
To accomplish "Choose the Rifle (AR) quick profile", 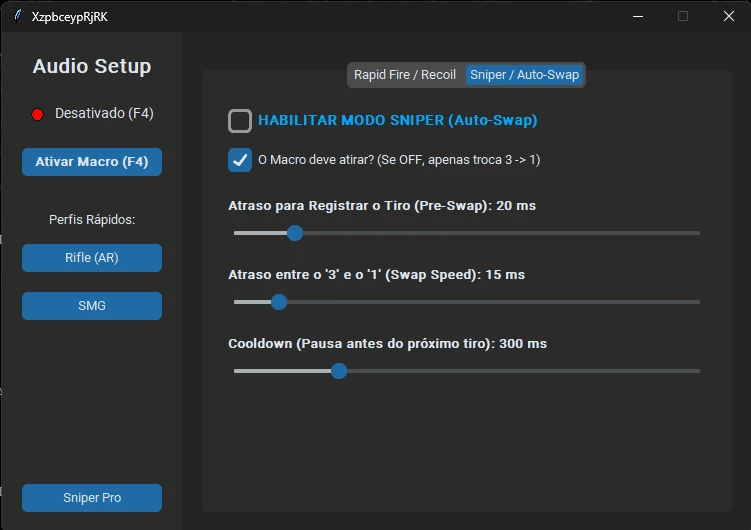I will click(92, 258).
